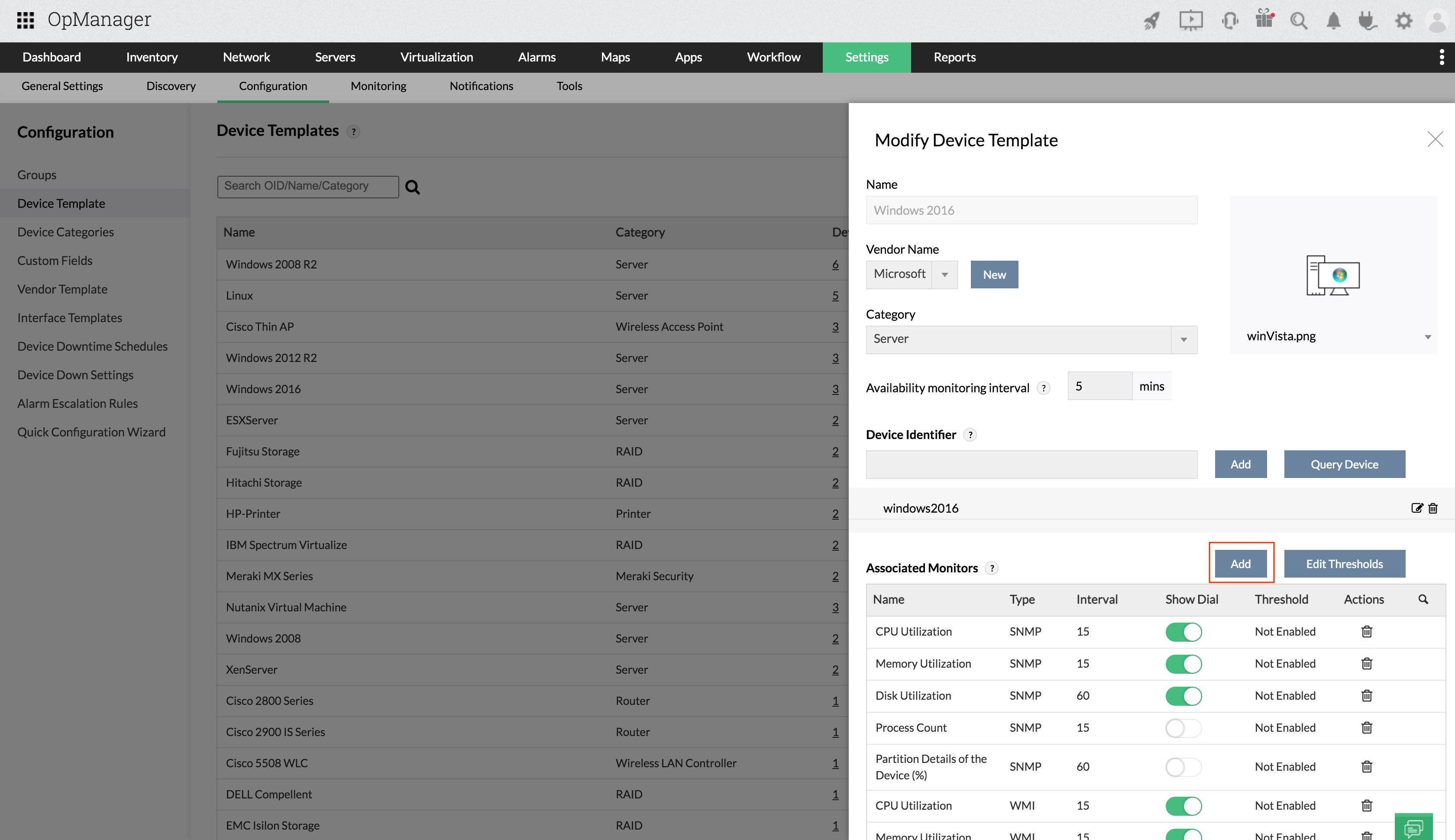1455x840 pixels.
Task: Delete the windows2016 device identifier
Action: coord(1433,508)
